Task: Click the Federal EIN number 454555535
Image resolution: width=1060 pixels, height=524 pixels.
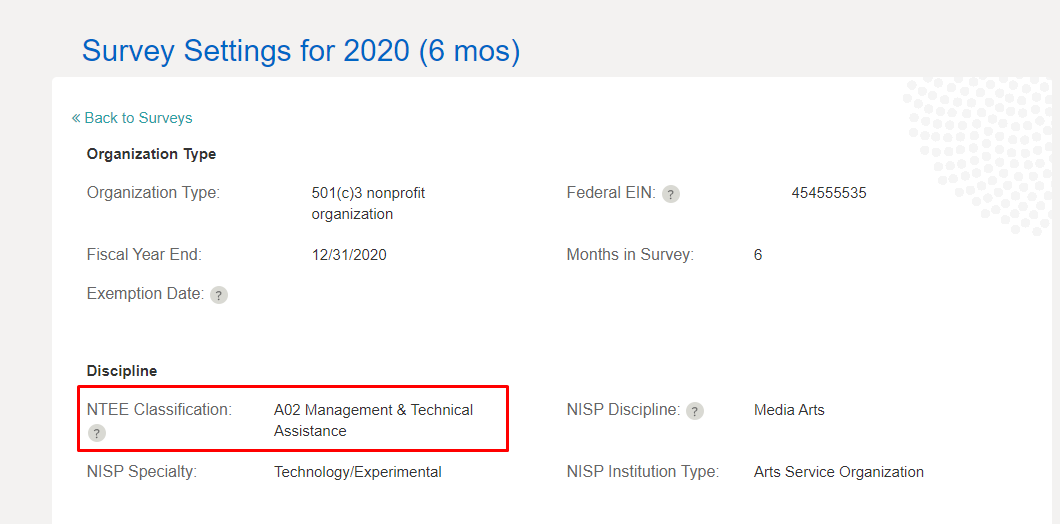Action: click(828, 193)
